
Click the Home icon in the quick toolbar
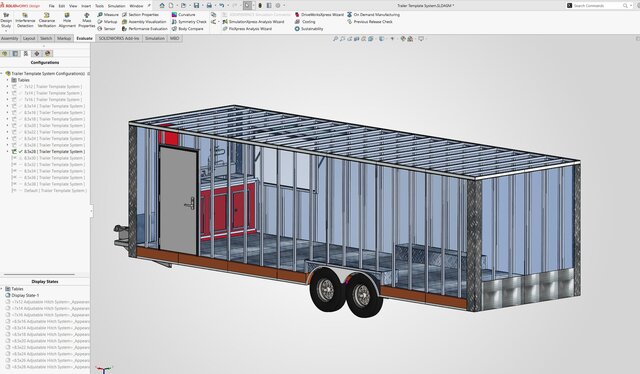(162, 6)
